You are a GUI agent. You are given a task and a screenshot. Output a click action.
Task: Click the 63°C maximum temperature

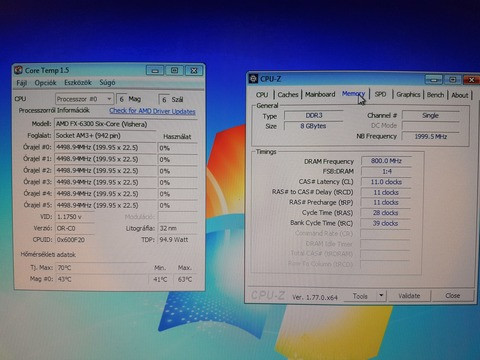[185, 279]
